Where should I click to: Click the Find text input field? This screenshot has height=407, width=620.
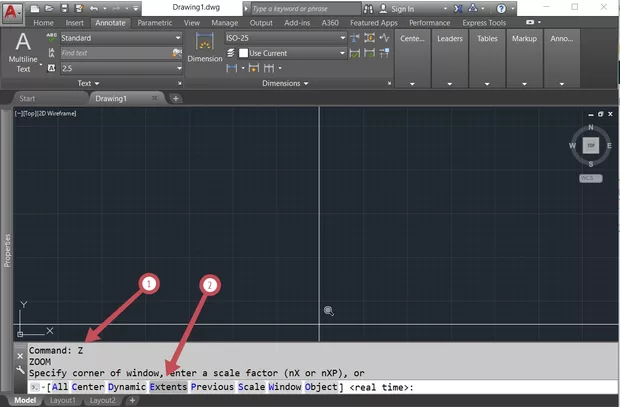tap(114, 53)
